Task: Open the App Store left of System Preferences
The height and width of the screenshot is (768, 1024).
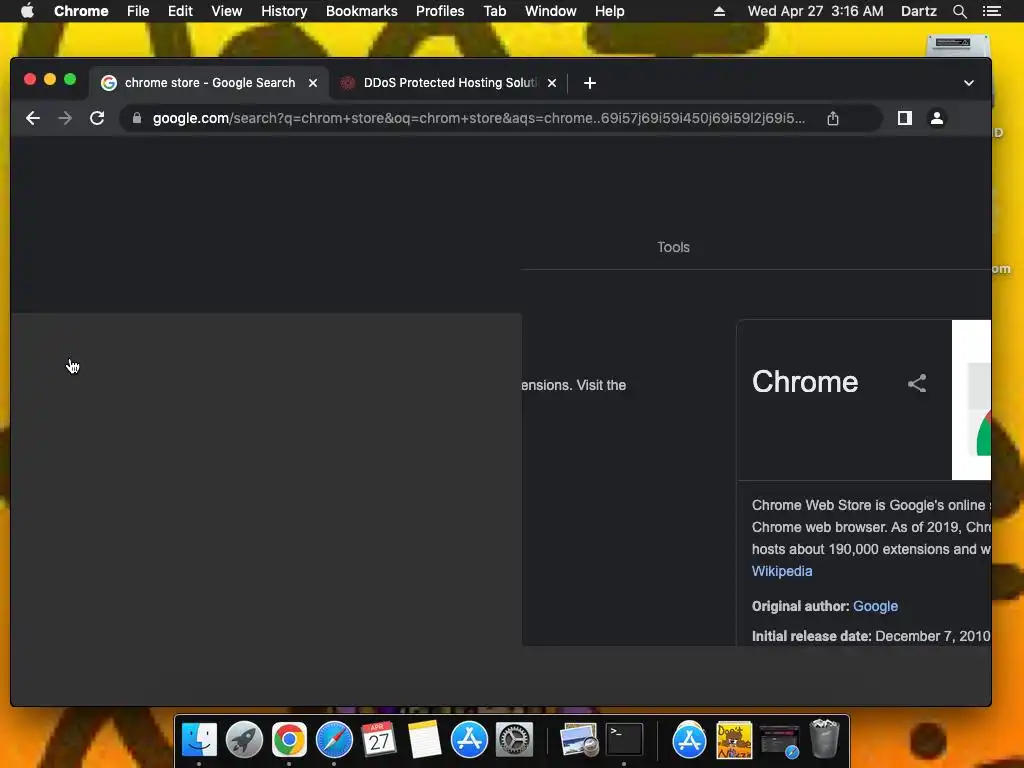Action: point(470,740)
